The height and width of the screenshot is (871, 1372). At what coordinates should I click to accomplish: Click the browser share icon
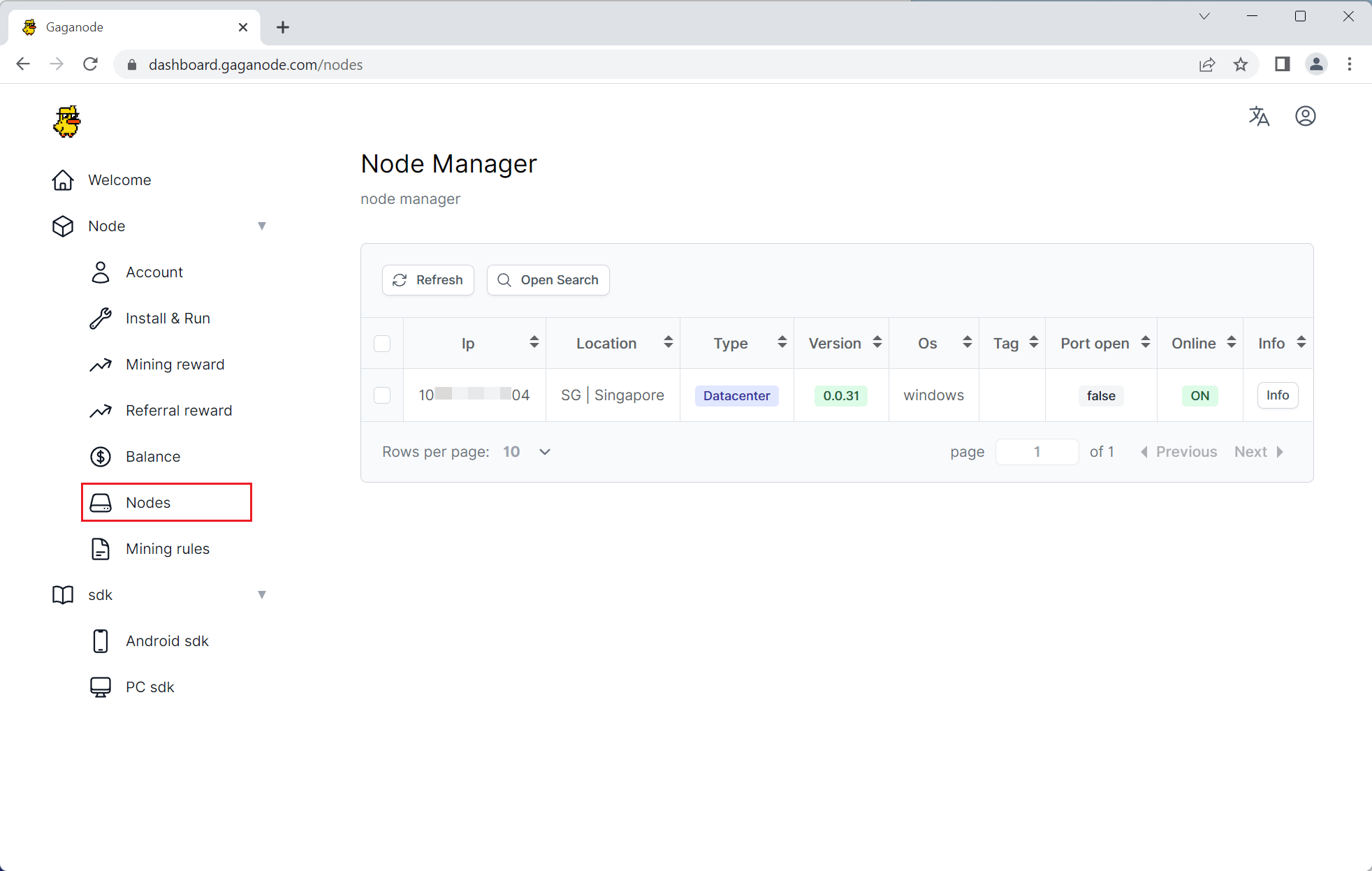pyautogui.click(x=1206, y=64)
